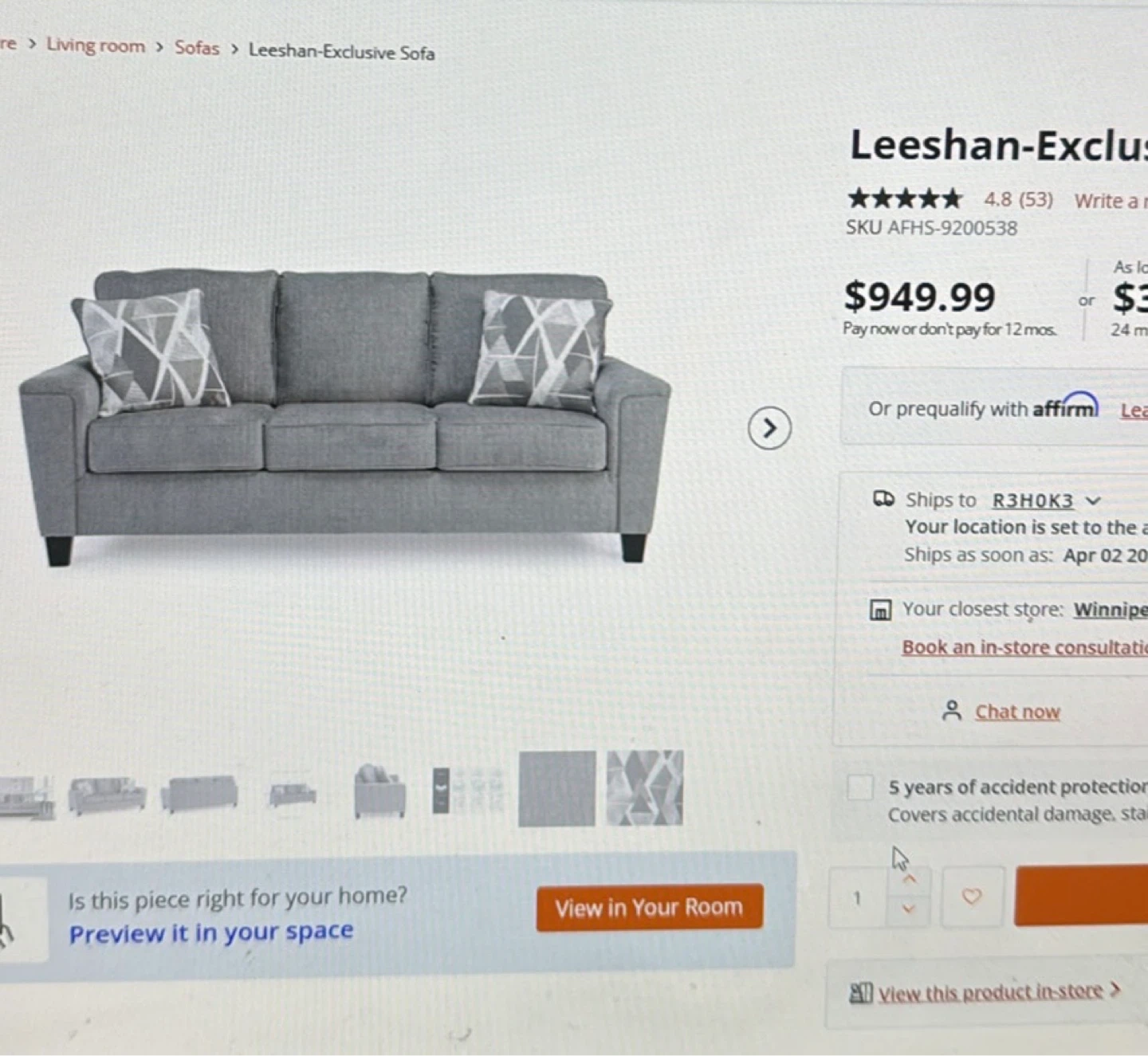1148x1056 pixels.
Task: Go to the Sofas breadcrumb
Action: point(197,48)
